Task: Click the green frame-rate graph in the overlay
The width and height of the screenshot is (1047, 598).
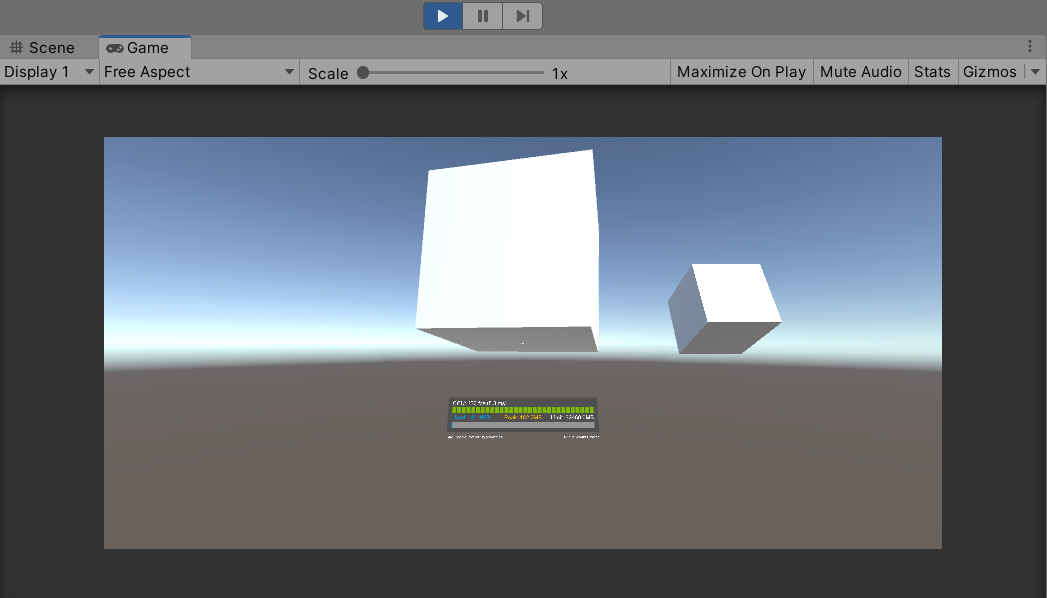Action: pyautogui.click(x=522, y=410)
